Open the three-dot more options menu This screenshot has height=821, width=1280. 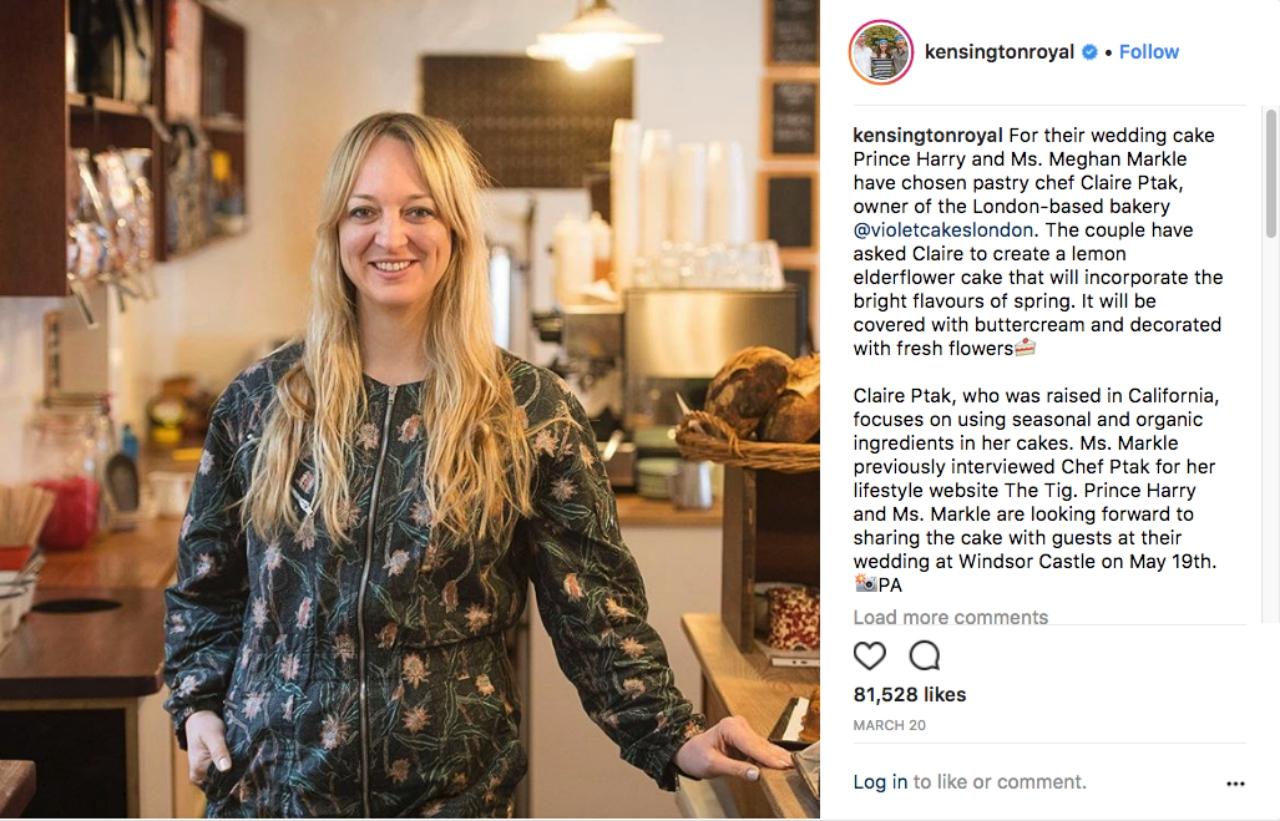[x=1235, y=784]
